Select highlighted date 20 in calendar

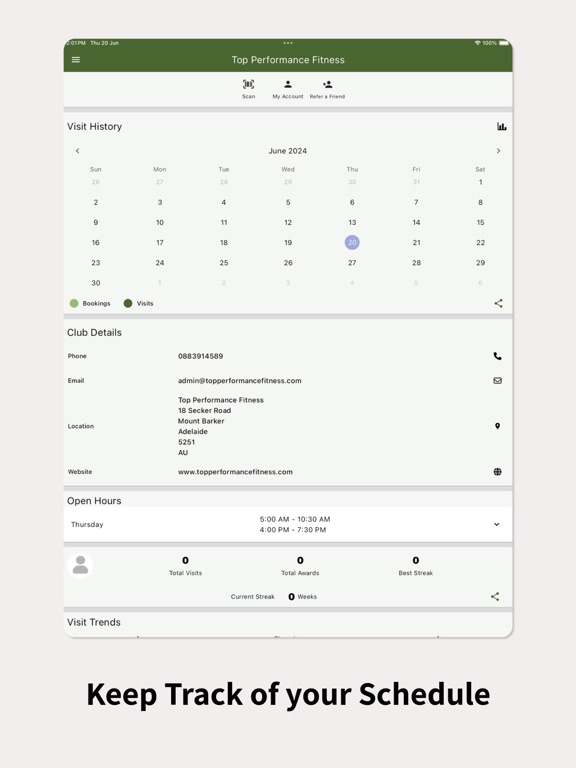(352, 242)
